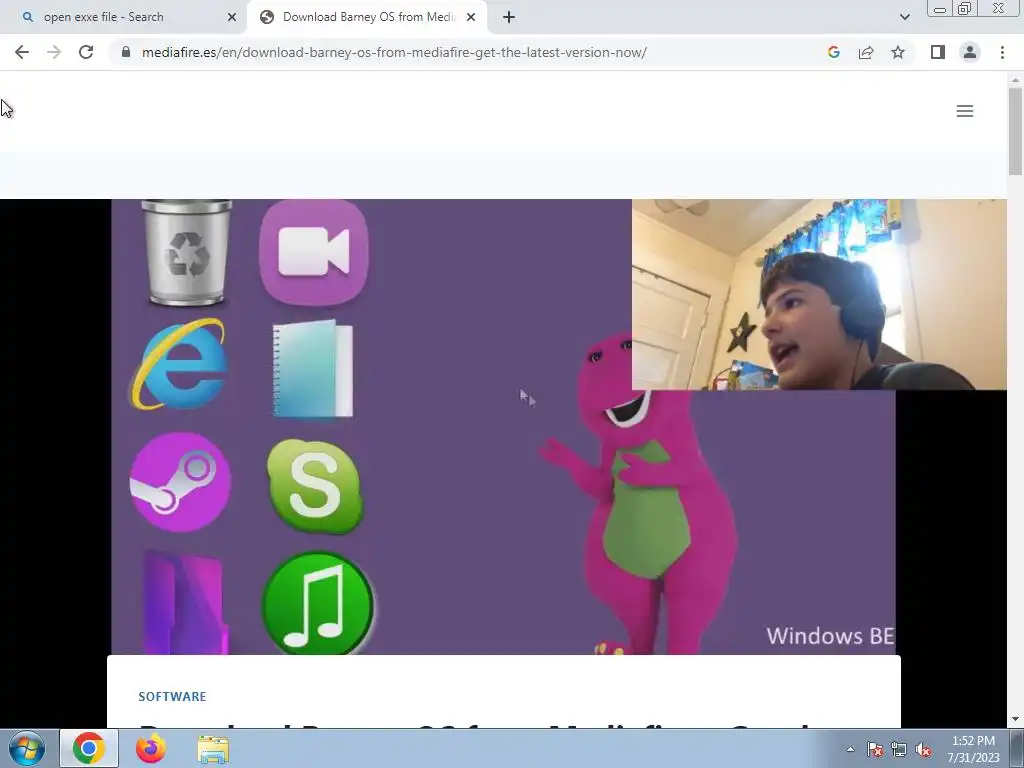The height and width of the screenshot is (768, 1024).
Task: Launch Firefox from the taskbar
Action: click(x=151, y=748)
